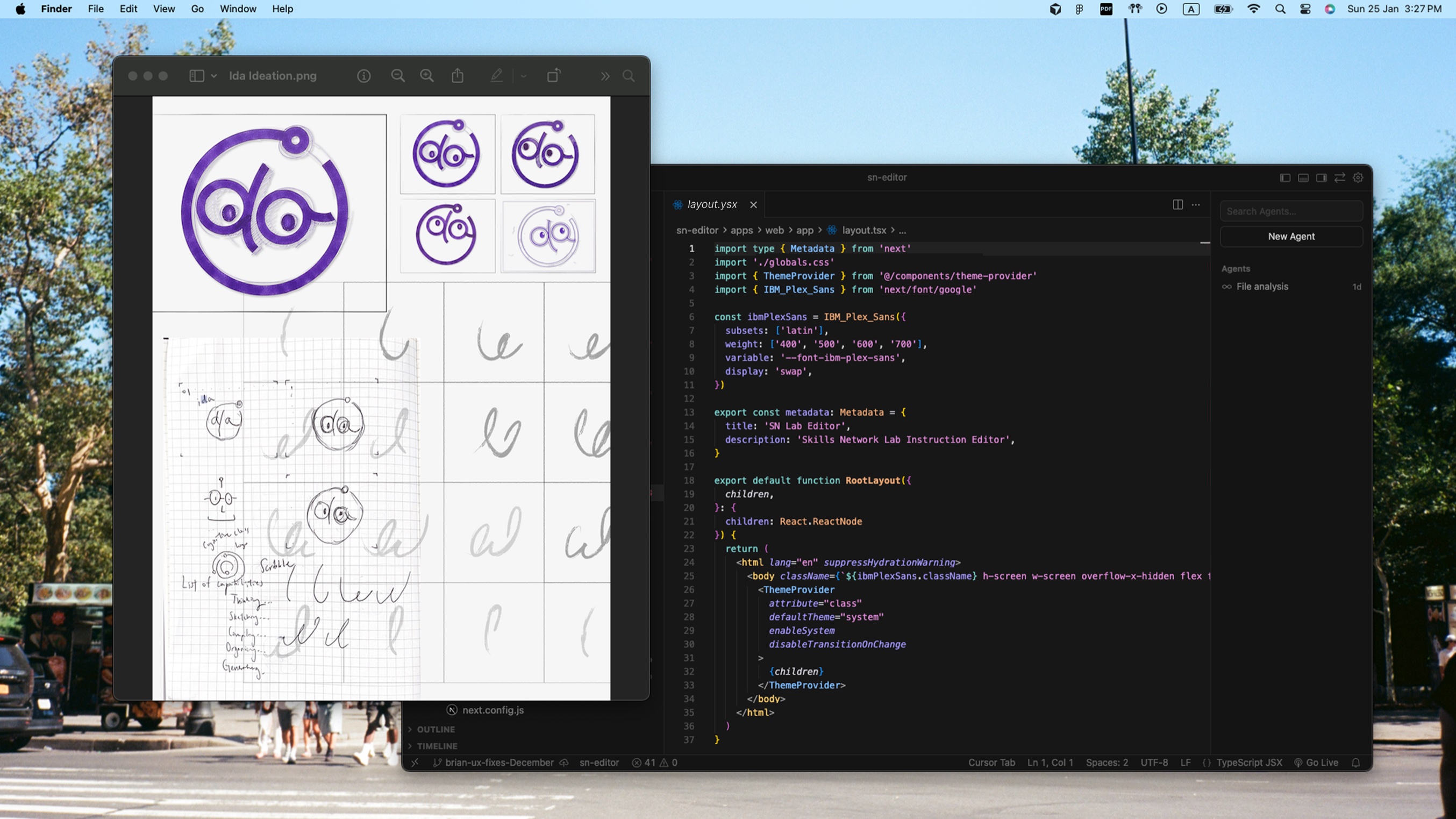Show more Preview toolbar items chevrons
The image size is (1456, 819).
[x=605, y=76]
